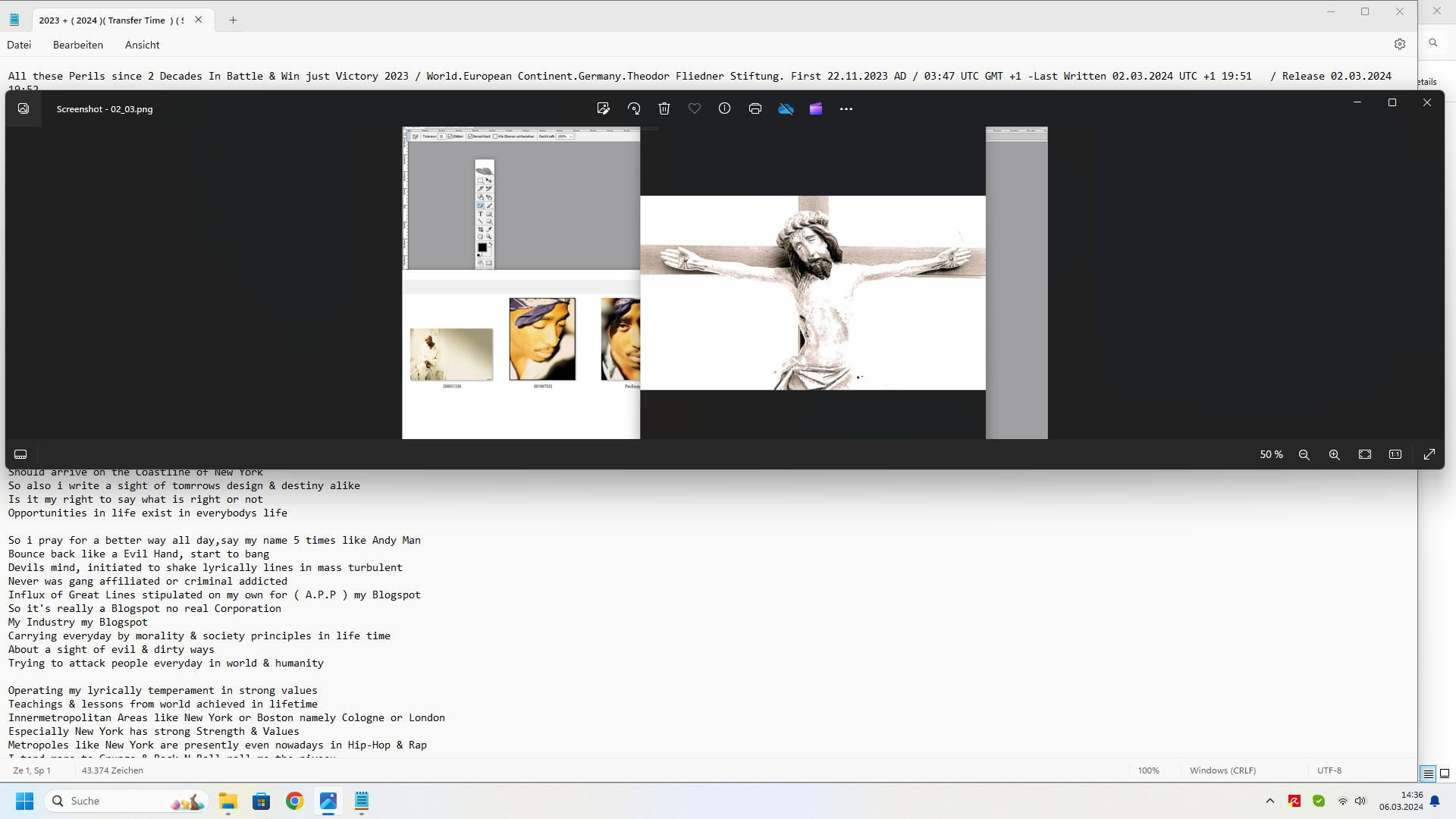The image size is (1456, 819).
Task: Open Clipchamp purple icon in Photos toolbar
Action: (816, 108)
